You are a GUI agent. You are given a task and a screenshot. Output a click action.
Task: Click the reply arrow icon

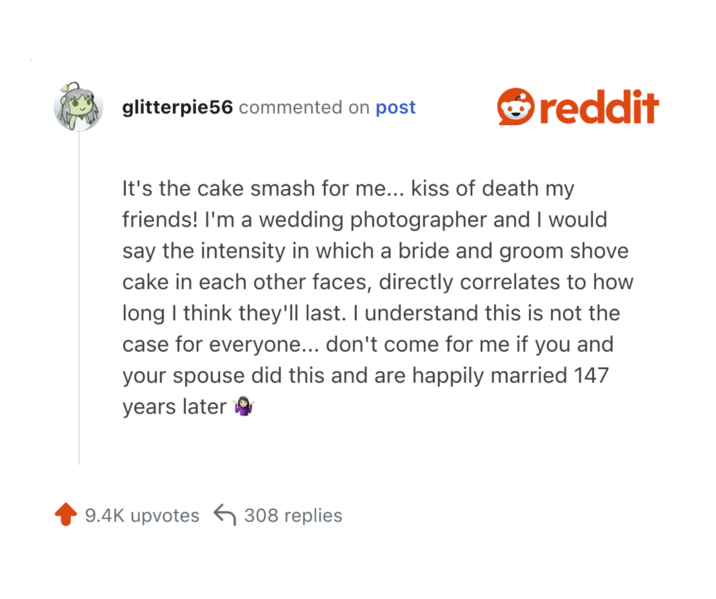[225, 516]
